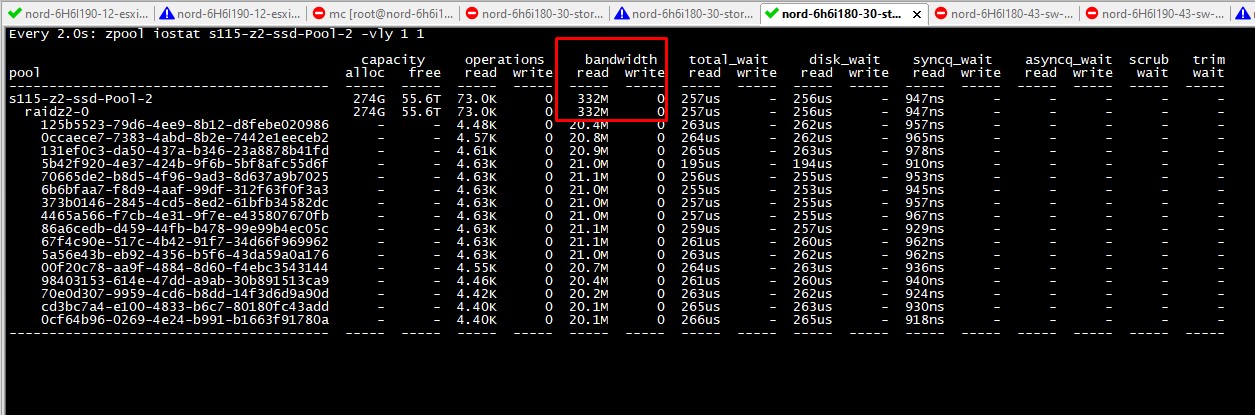Click the 20.8M read bandwidth value

pyautogui.click(x=589, y=138)
